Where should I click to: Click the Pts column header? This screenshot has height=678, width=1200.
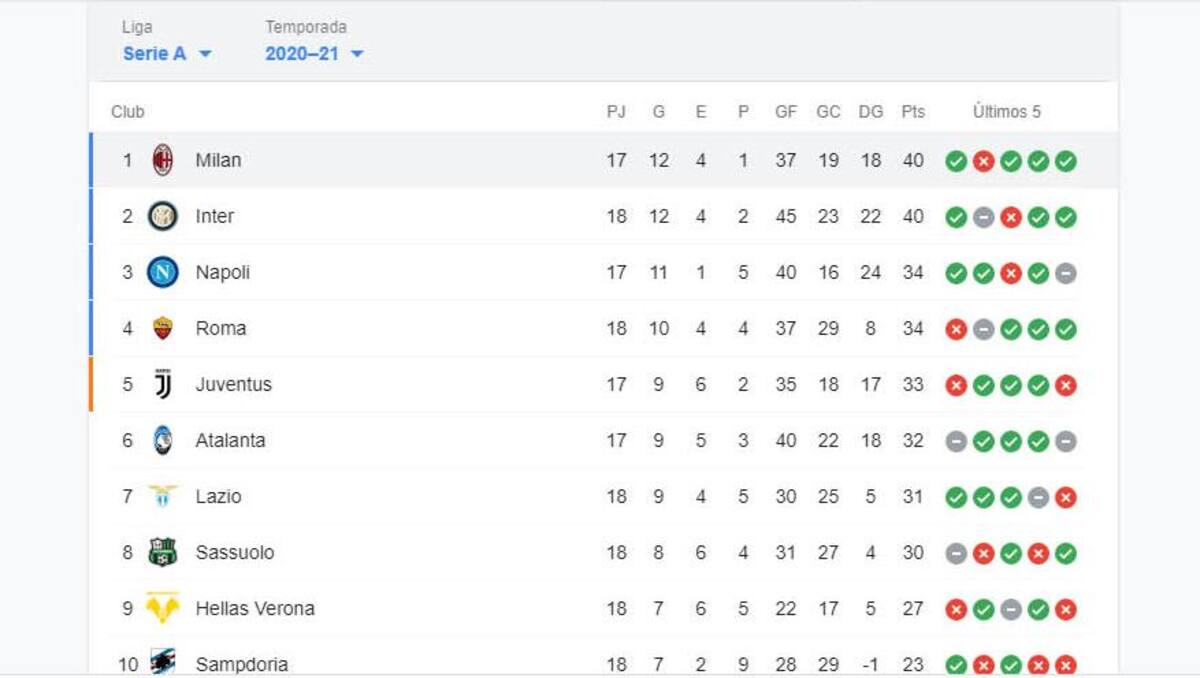pyautogui.click(x=913, y=112)
